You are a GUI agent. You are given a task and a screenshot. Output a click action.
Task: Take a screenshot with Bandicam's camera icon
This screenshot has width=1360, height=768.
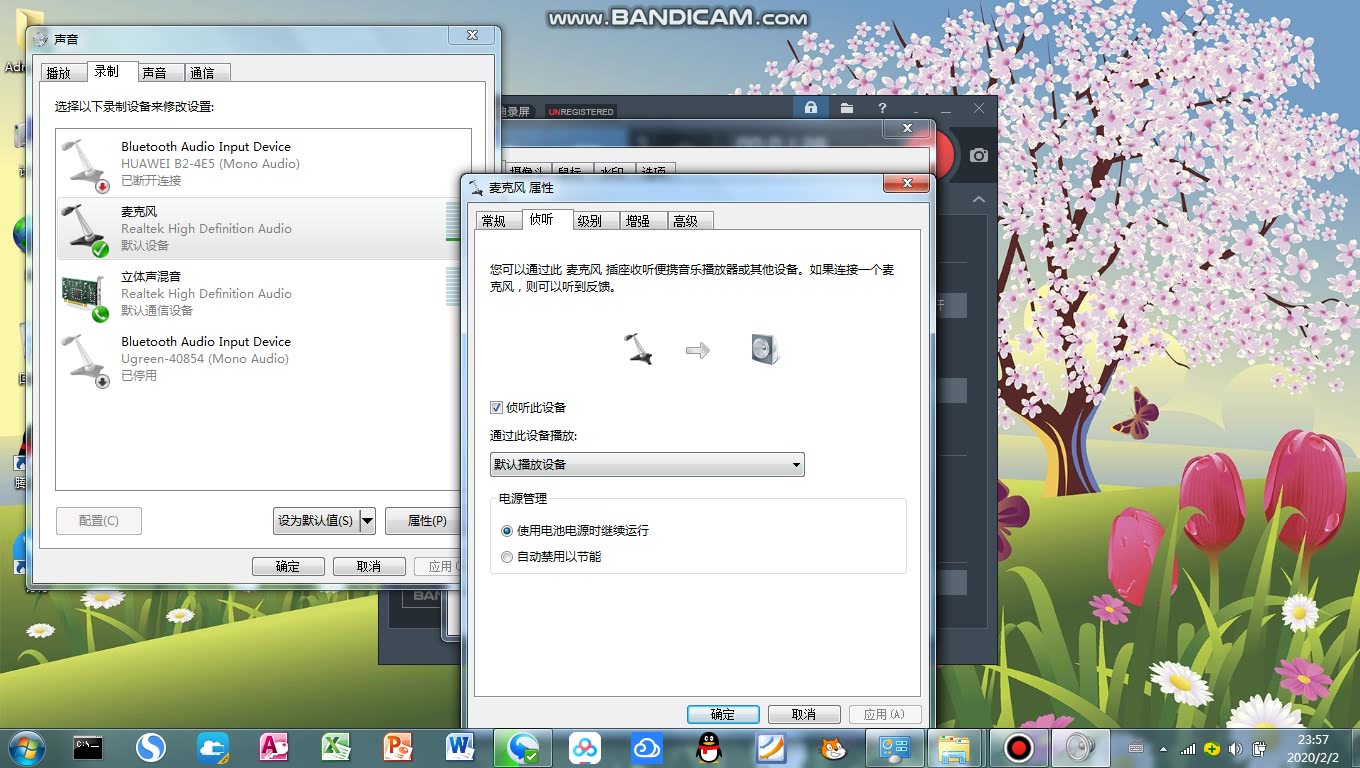[979, 155]
